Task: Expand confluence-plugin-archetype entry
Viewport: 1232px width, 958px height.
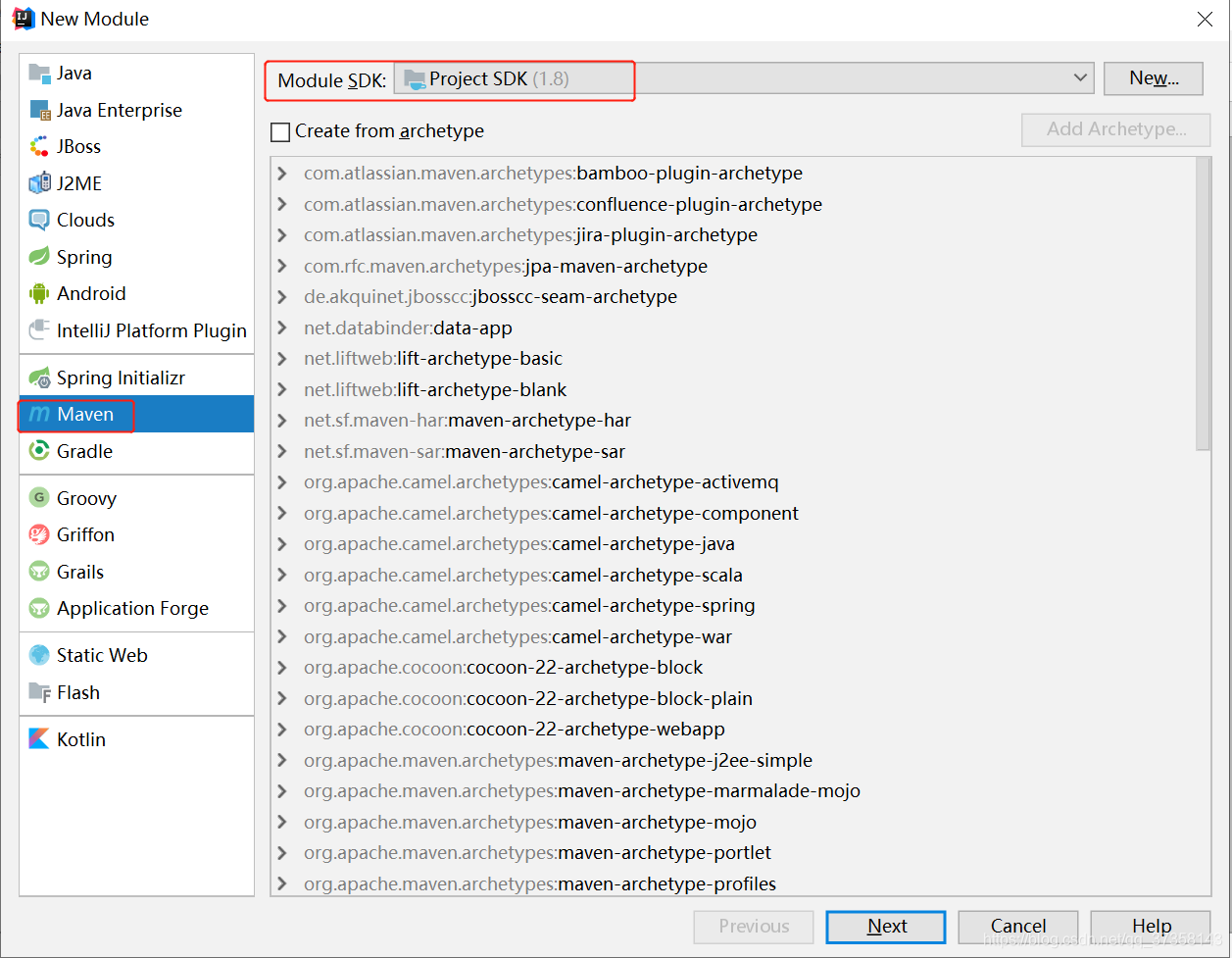Action: 282,204
